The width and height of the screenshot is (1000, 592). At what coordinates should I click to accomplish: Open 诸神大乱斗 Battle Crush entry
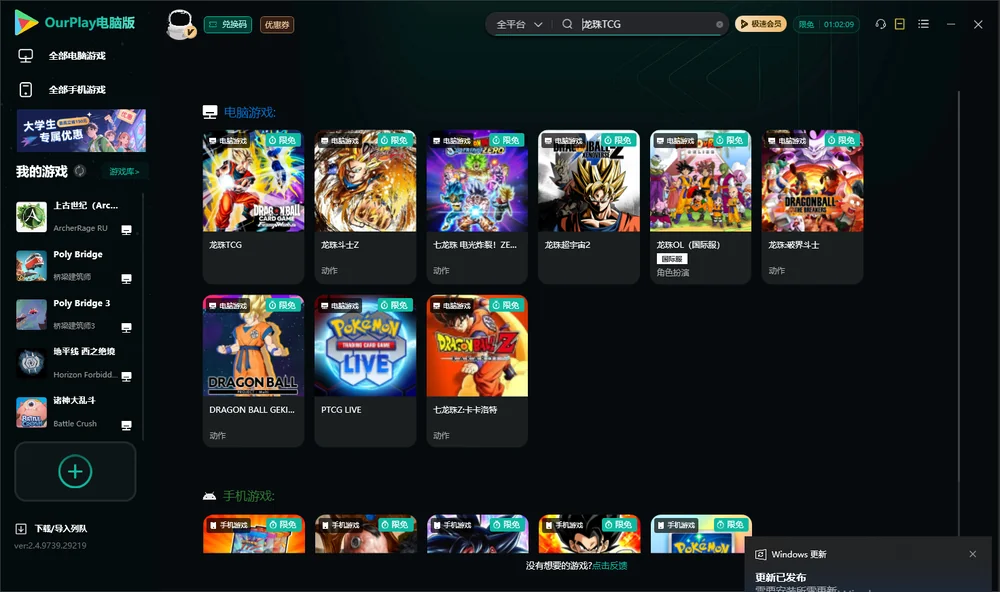tap(75, 412)
